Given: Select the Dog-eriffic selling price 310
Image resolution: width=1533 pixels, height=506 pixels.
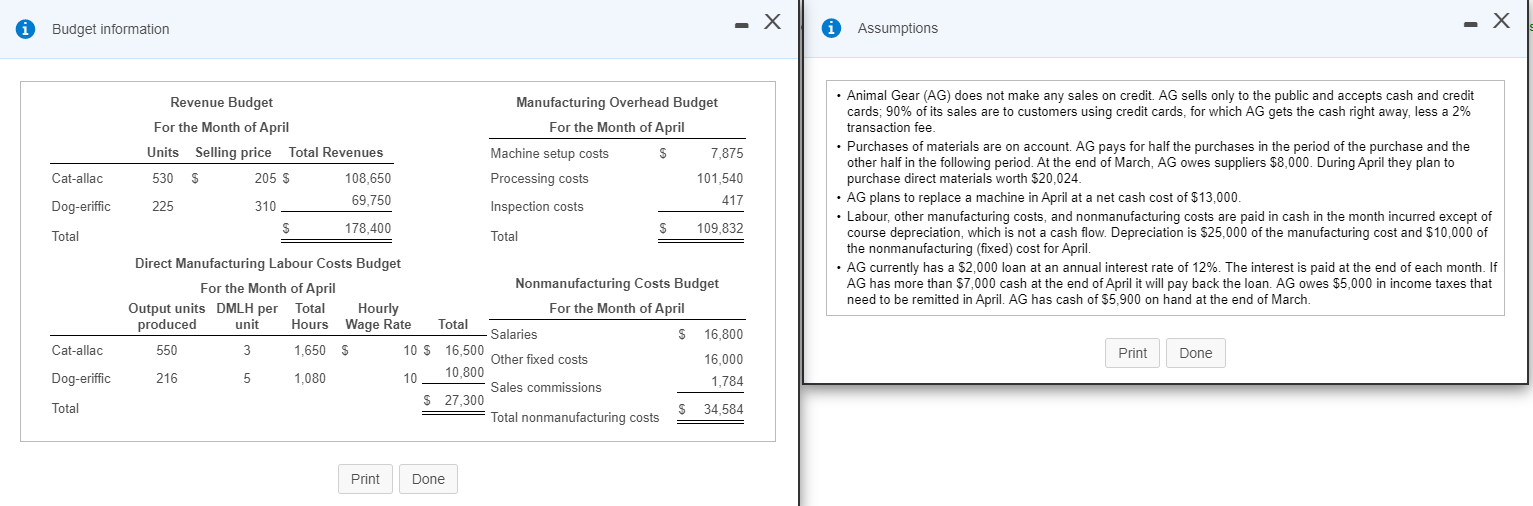Looking at the screenshot, I should [265, 206].
